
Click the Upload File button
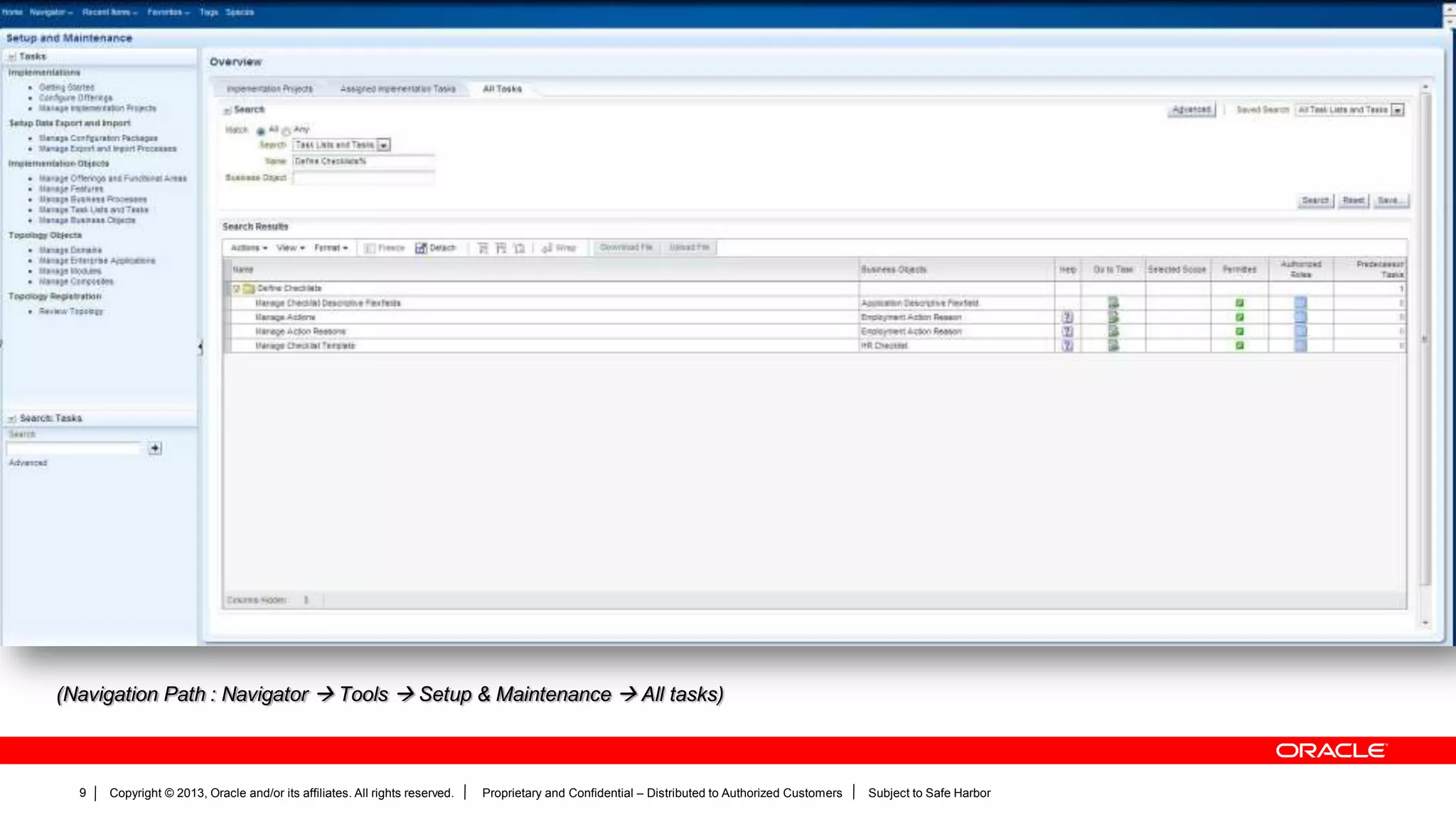pos(689,247)
